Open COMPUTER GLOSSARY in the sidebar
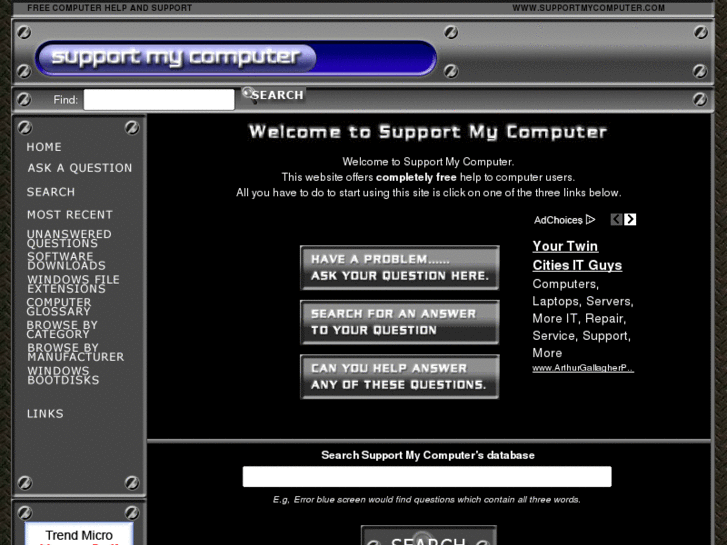The image size is (727, 545). click(x=59, y=307)
